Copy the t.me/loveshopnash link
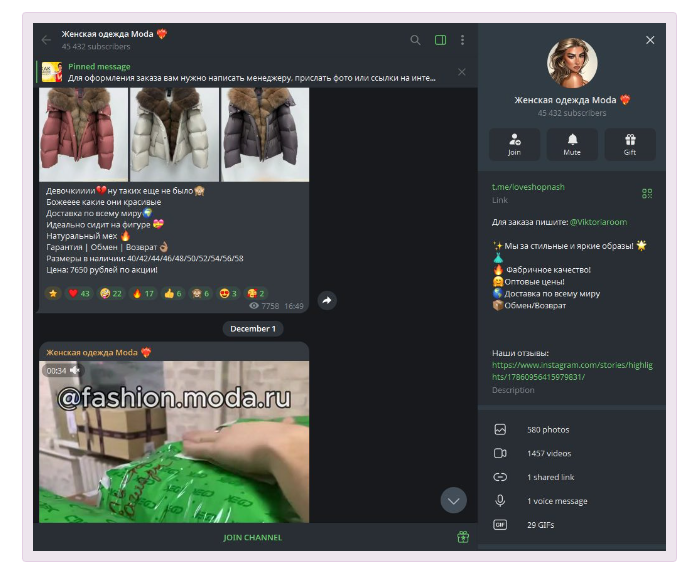 (528, 187)
